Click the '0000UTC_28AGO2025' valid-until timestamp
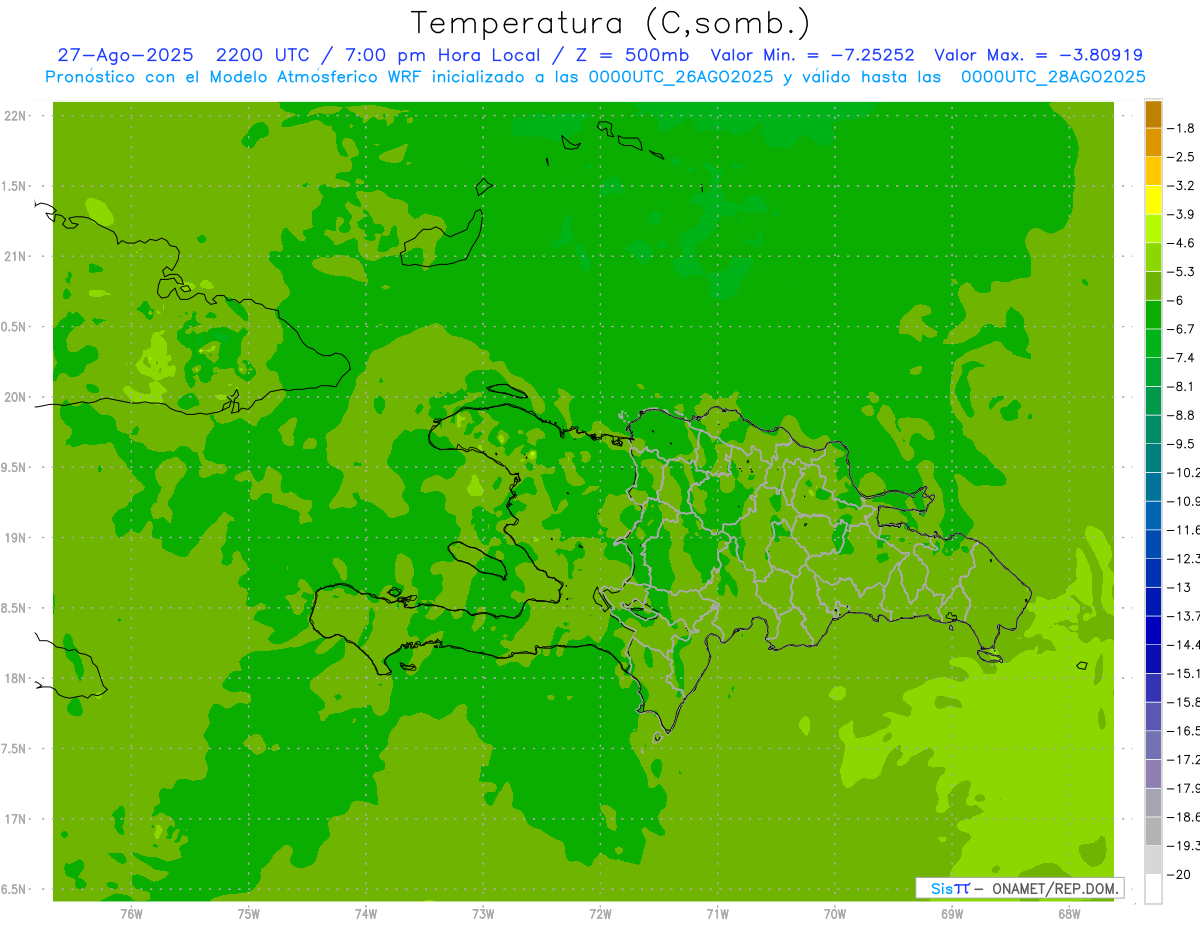 (x=1053, y=77)
